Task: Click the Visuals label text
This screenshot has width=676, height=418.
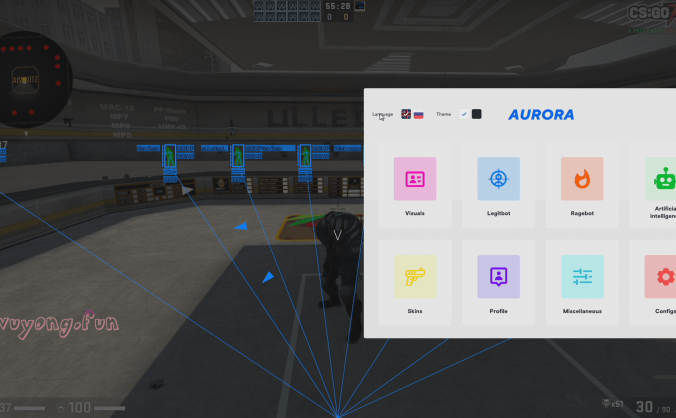Action: coord(415,213)
